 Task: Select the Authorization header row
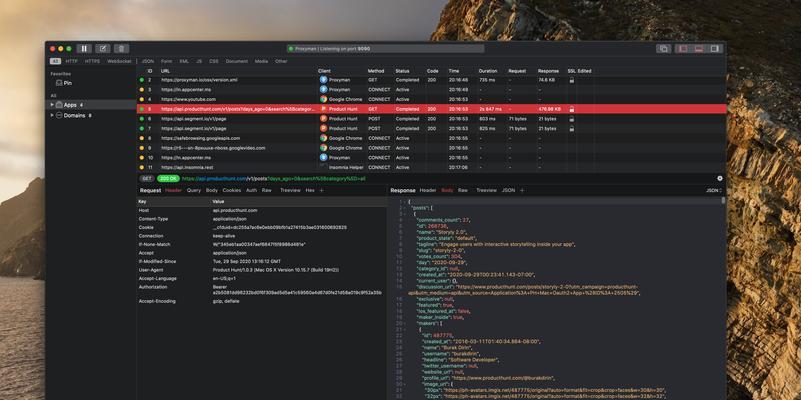262,290
